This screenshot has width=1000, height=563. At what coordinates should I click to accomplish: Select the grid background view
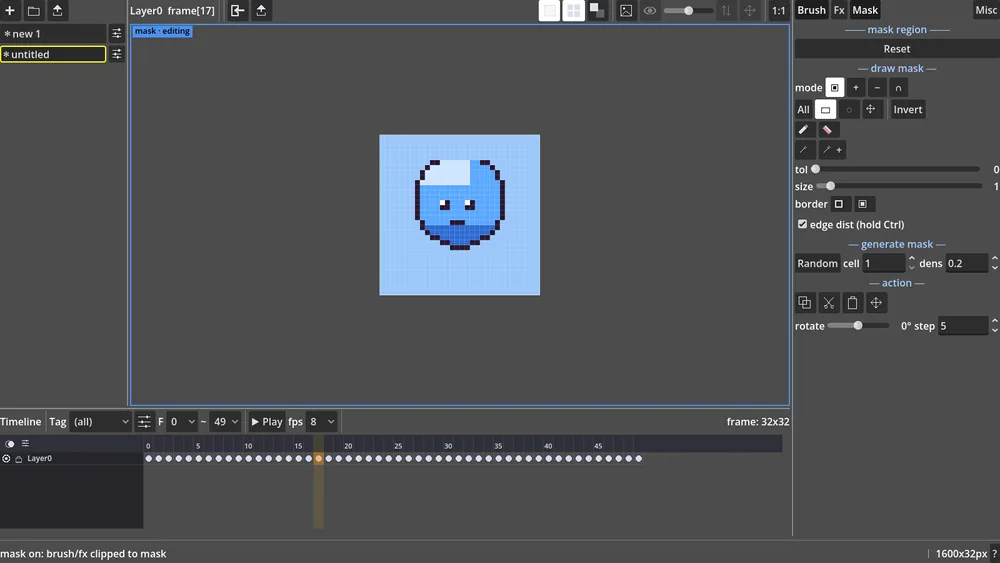click(573, 10)
